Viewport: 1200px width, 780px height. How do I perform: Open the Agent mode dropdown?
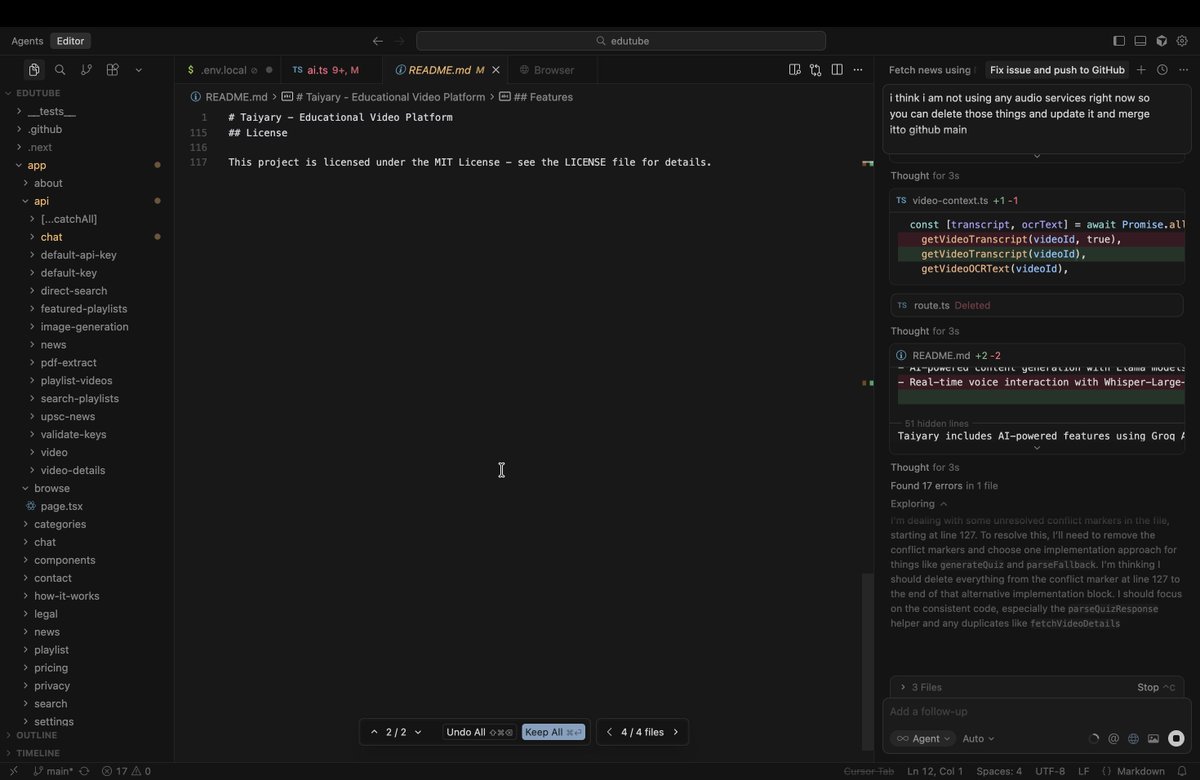pyautogui.click(x=922, y=738)
